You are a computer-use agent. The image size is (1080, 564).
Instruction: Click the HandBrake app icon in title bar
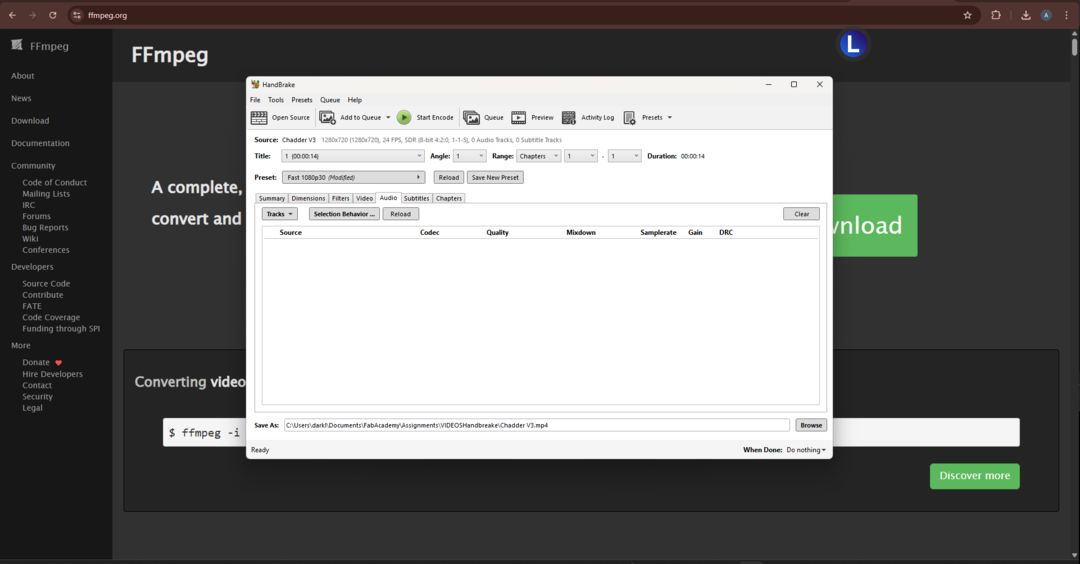[x=256, y=84]
